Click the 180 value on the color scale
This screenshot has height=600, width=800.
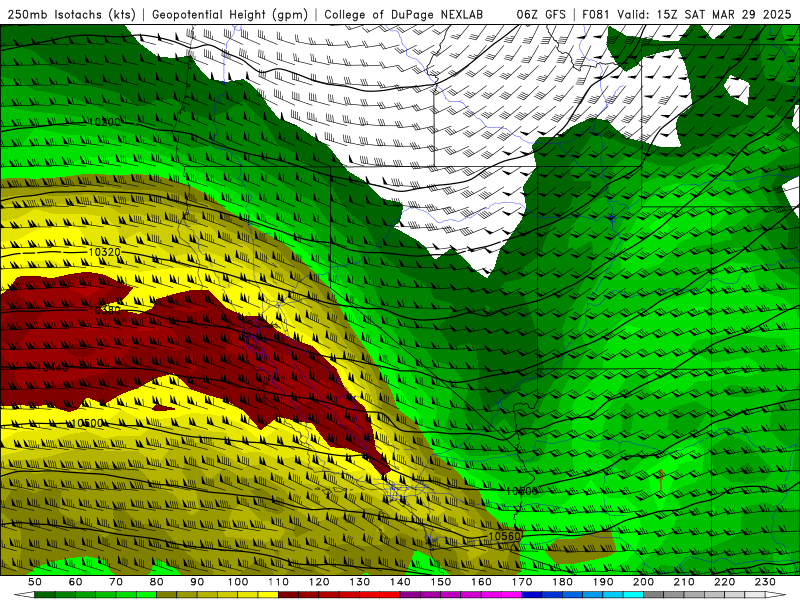[x=562, y=582]
